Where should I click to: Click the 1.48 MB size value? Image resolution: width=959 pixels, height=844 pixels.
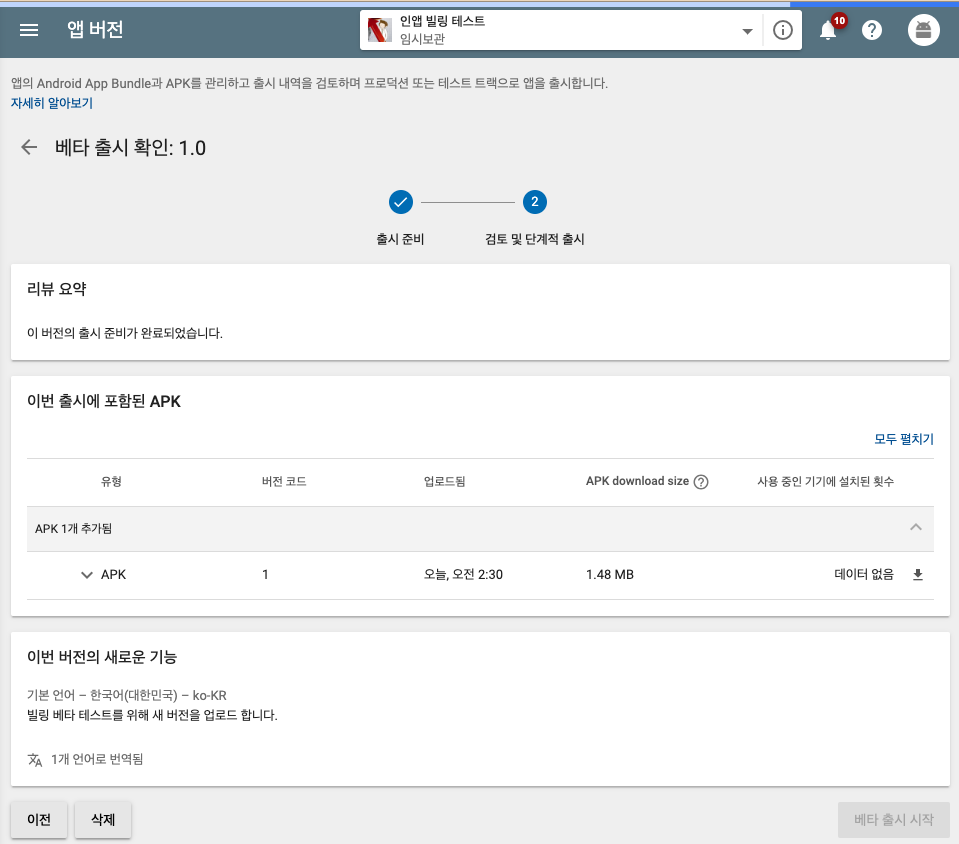pyautogui.click(x=610, y=574)
